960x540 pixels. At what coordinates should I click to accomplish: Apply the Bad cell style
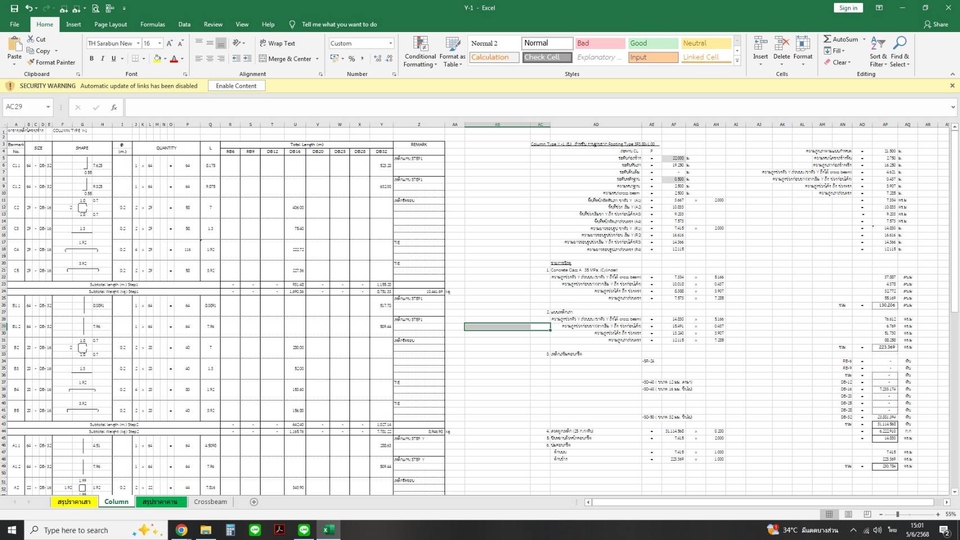click(599, 43)
